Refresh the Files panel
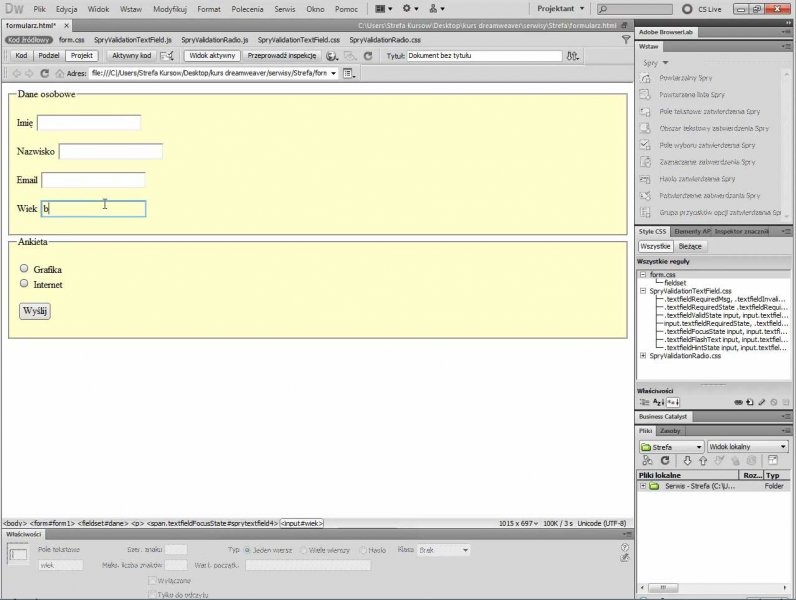Screen dimensions: 796x600 point(665,460)
